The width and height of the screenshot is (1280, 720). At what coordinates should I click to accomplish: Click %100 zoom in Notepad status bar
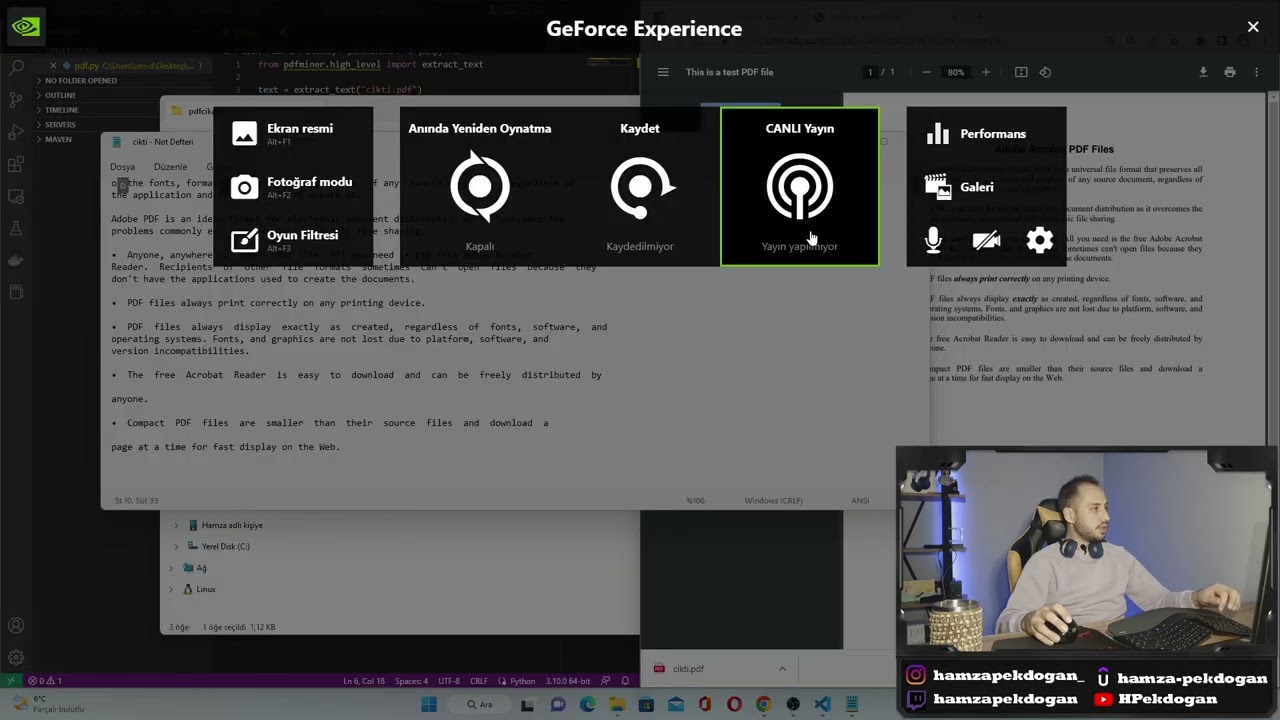695,500
